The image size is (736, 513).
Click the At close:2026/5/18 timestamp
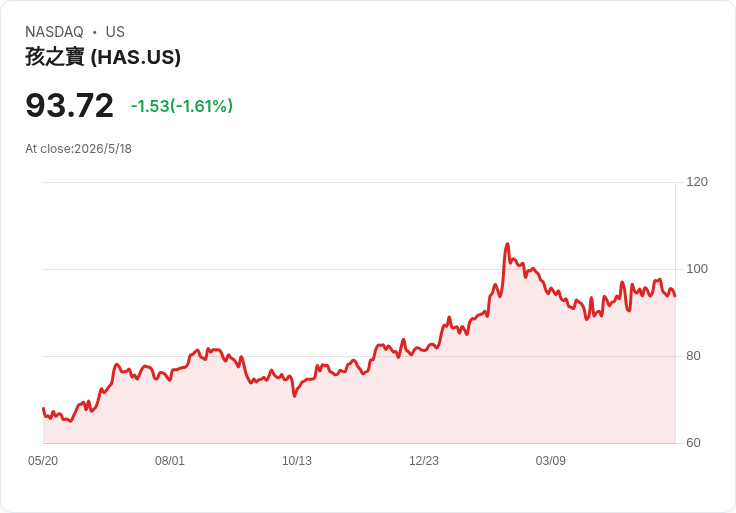point(78,149)
